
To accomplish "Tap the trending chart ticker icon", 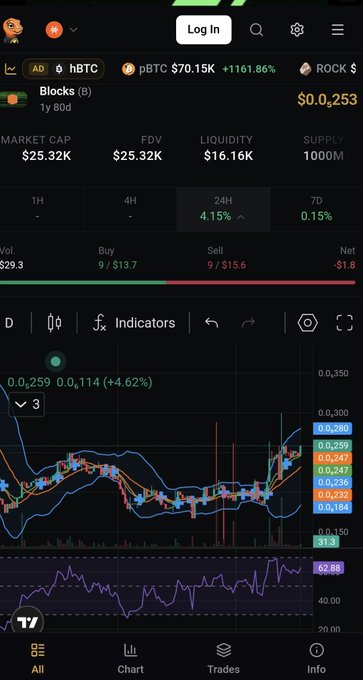I will 10,69.
